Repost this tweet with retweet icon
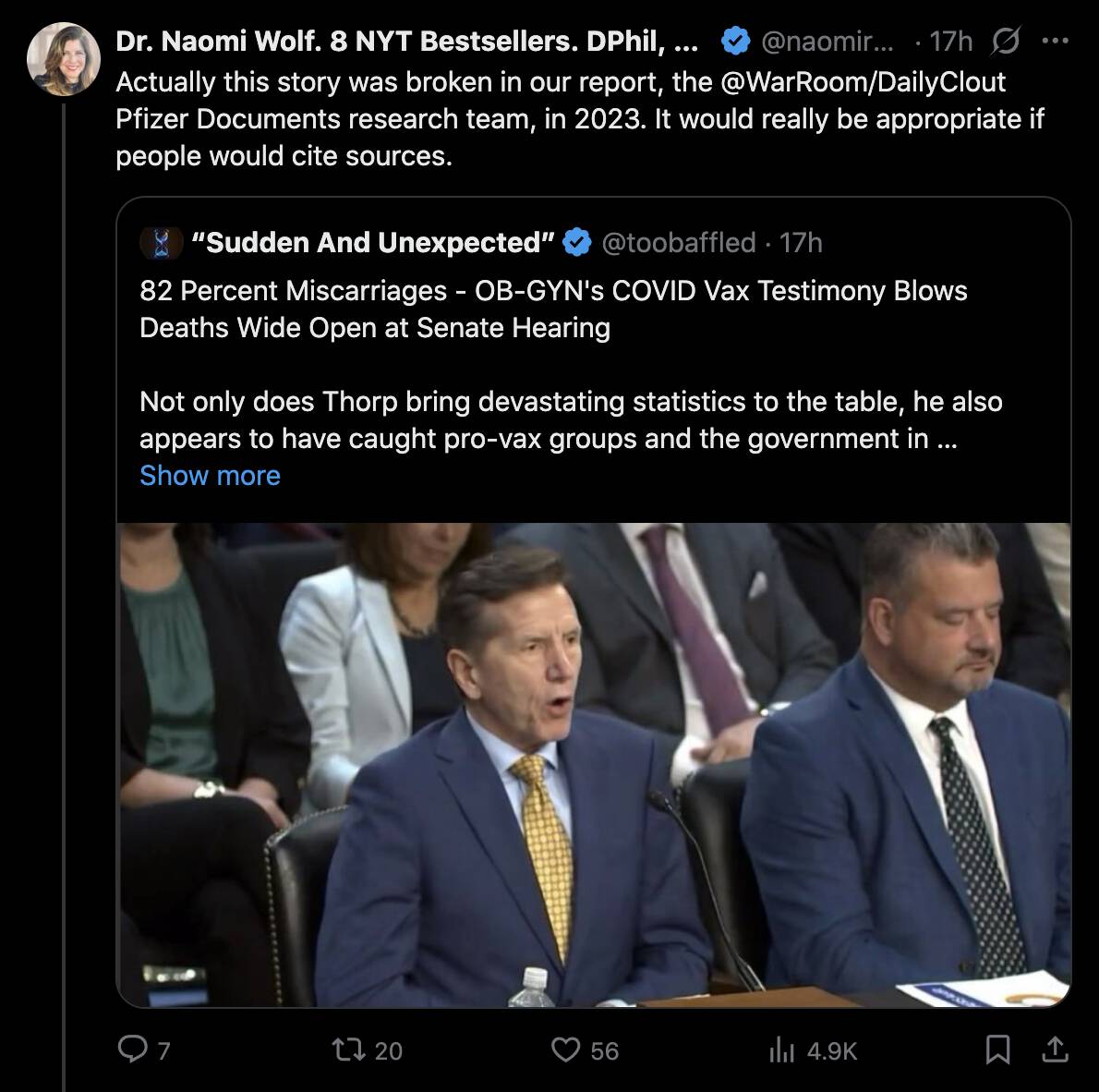This screenshot has width=1099, height=1092. click(348, 1050)
